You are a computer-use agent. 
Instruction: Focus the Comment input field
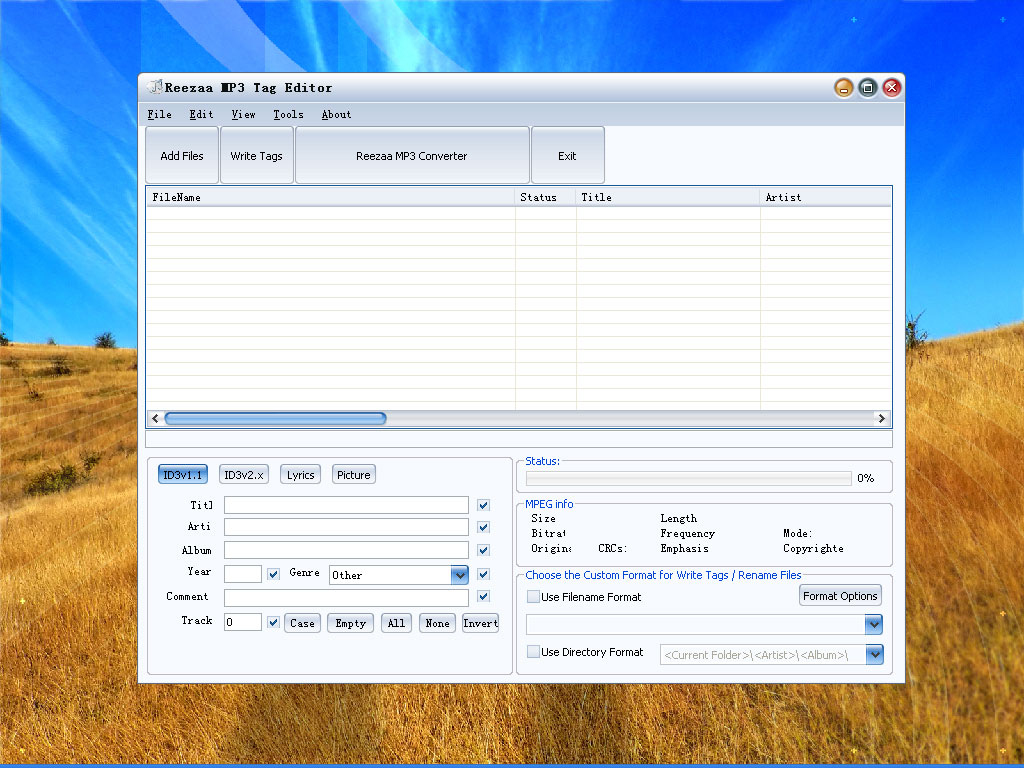[346, 597]
